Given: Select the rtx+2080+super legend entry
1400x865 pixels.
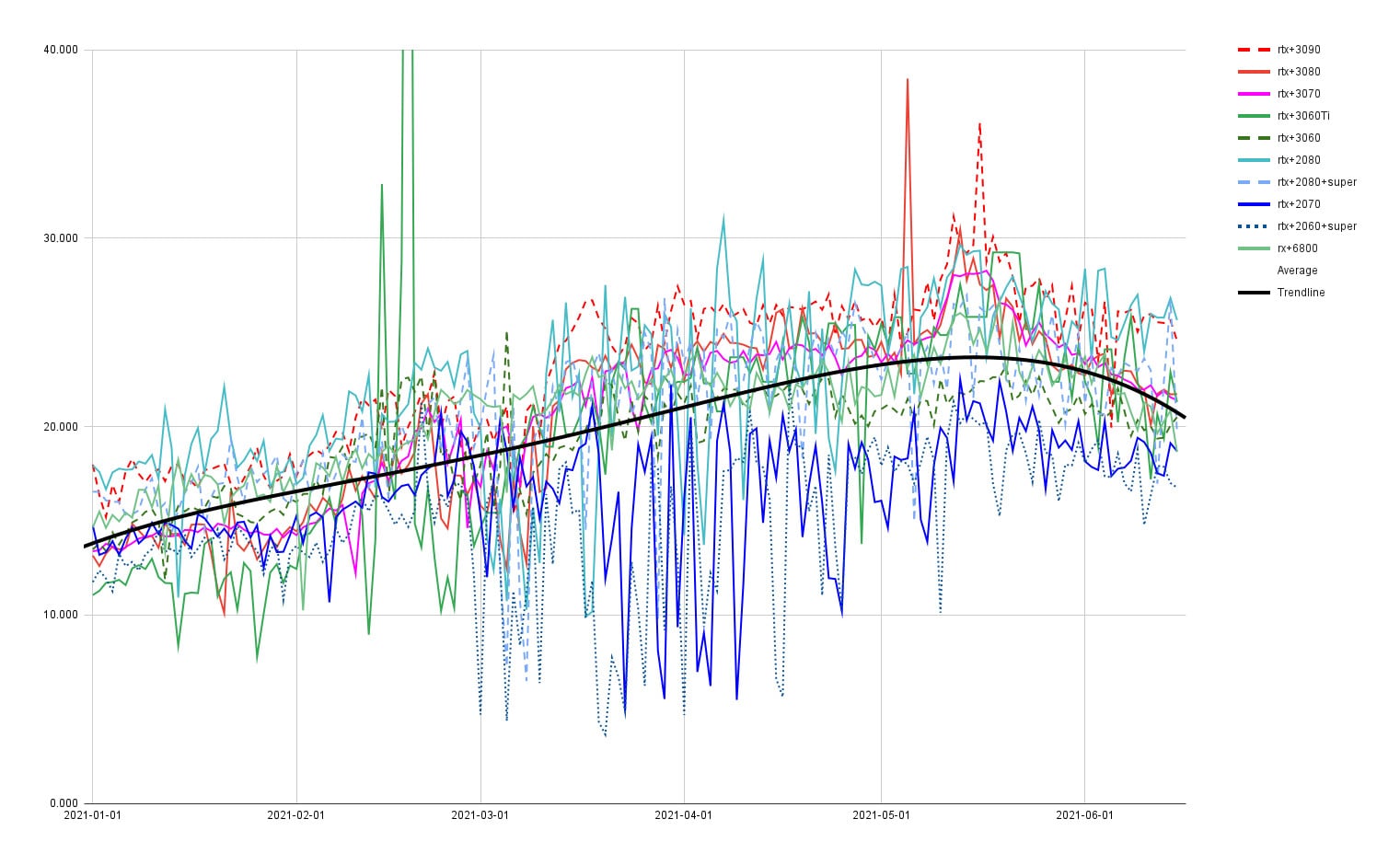Looking at the screenshot, I should [1316, 182].
